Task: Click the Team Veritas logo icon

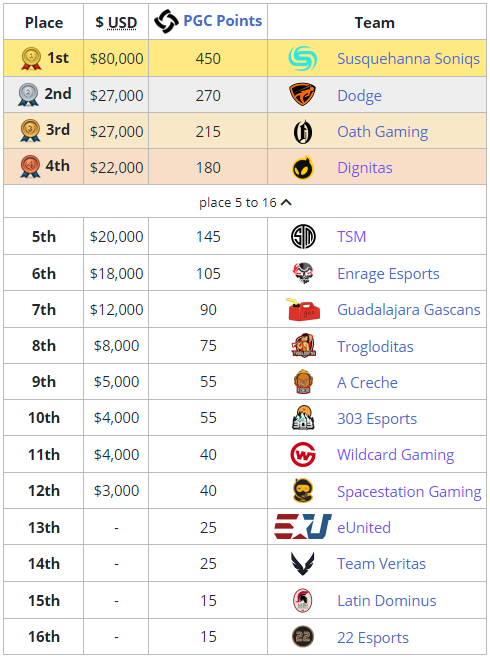Action: pyautogui.click(x=303, y=564)
